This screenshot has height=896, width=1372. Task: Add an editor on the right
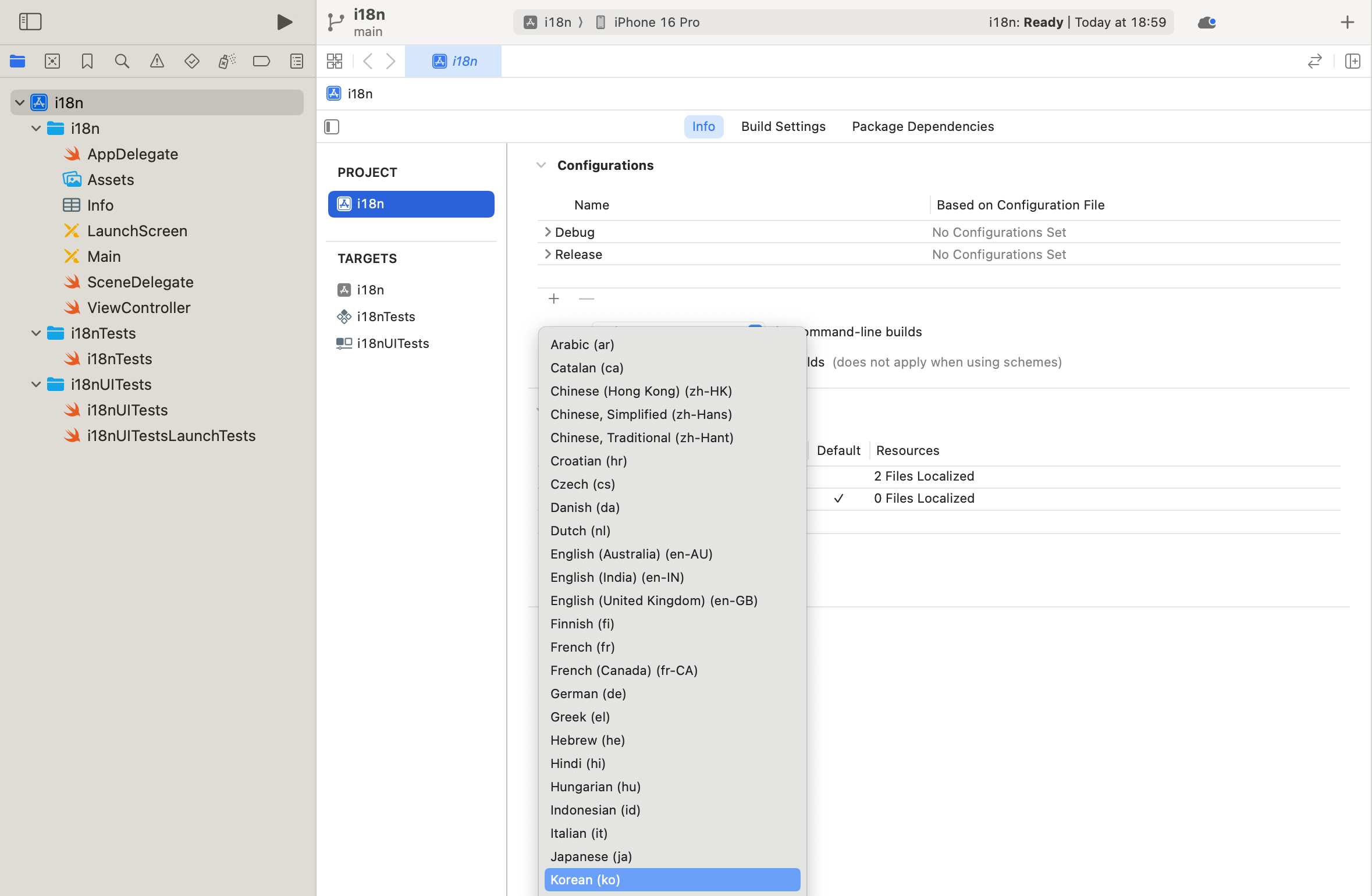pyautogui.click(x=1353, y=61)
